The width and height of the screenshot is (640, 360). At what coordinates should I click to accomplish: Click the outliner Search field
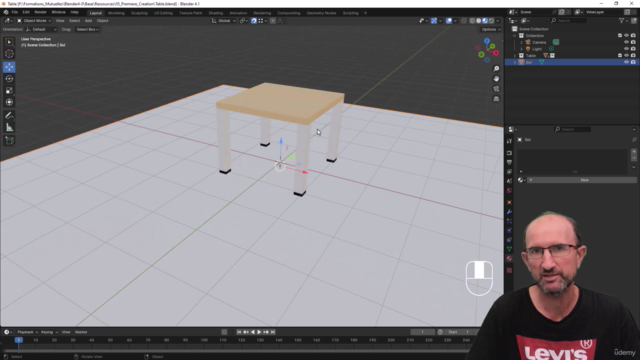[569, 20]
